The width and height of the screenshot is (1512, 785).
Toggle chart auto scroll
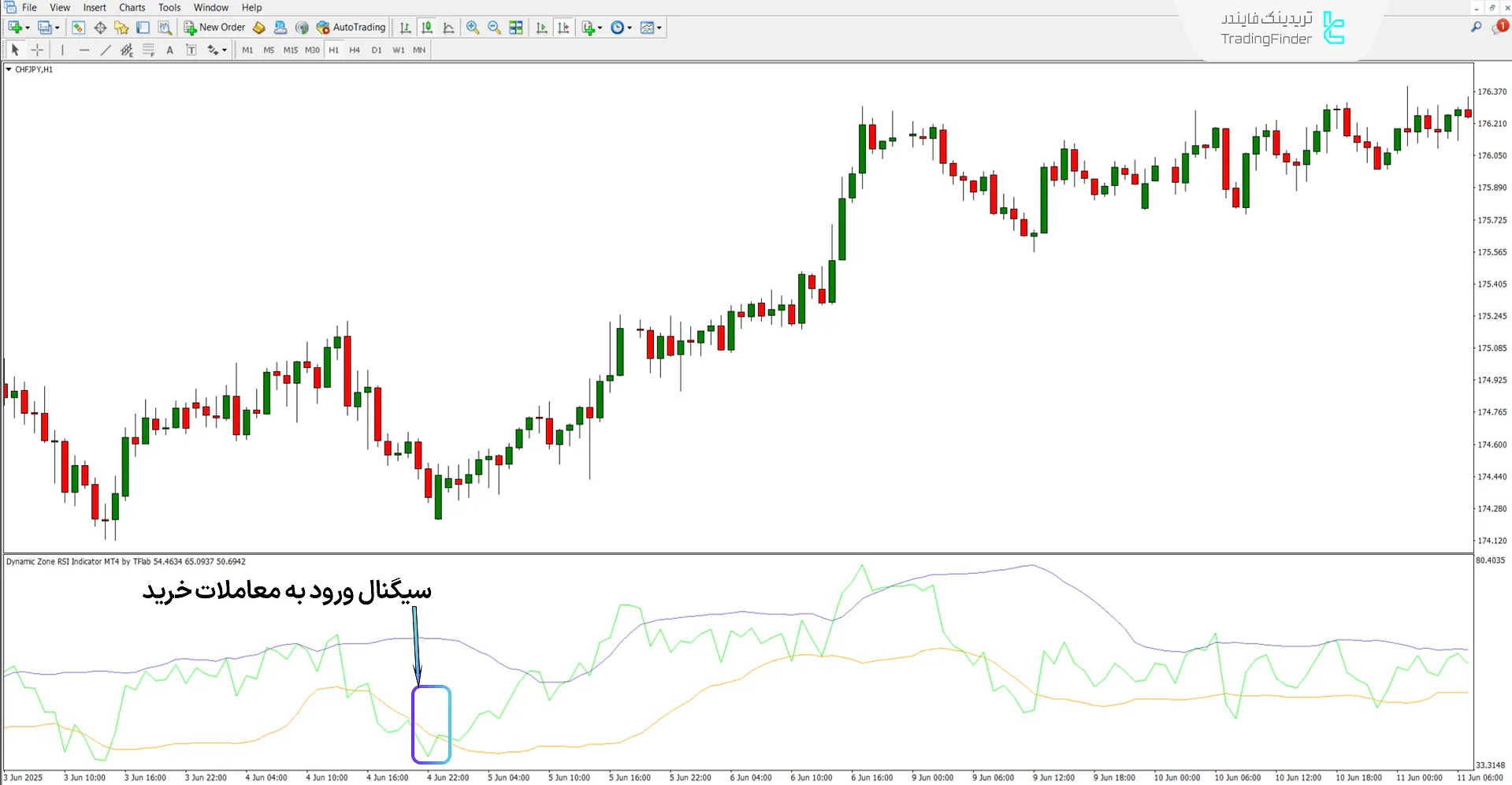pos(541,28)
